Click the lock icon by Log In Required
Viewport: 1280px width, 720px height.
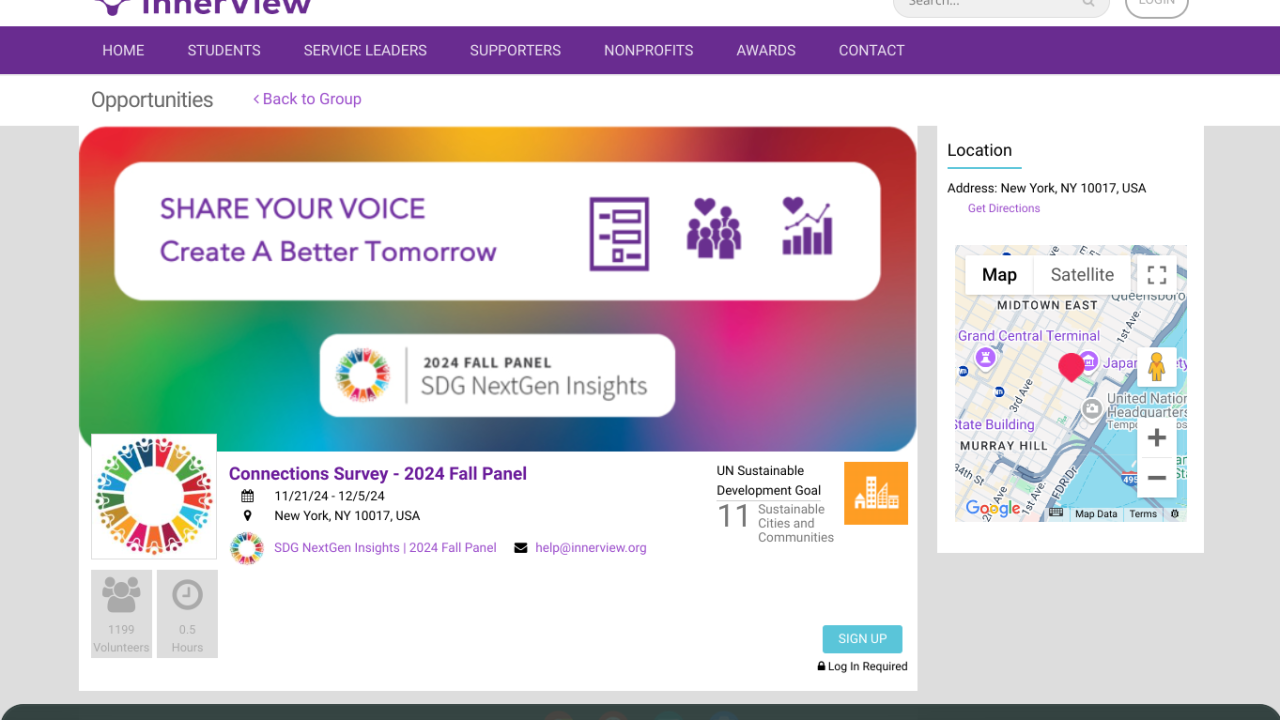click(821, 666)
